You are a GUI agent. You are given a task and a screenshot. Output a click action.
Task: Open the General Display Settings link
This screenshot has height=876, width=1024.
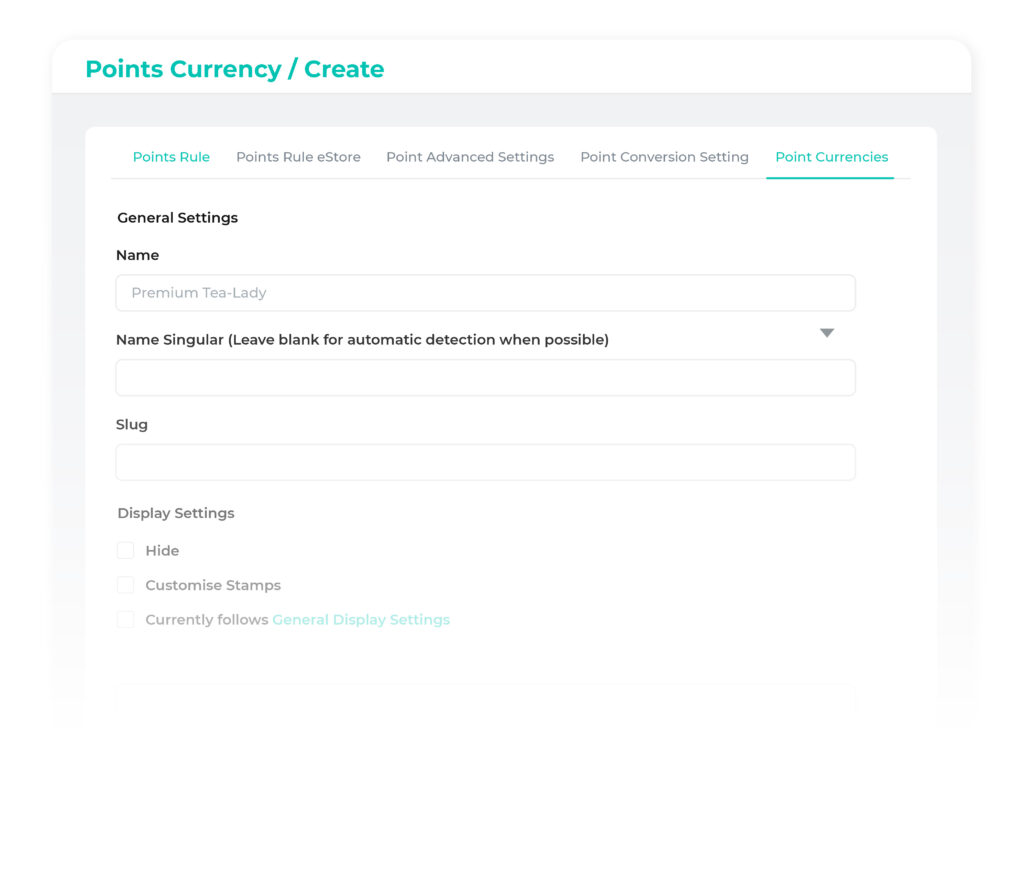coord(361,620)
